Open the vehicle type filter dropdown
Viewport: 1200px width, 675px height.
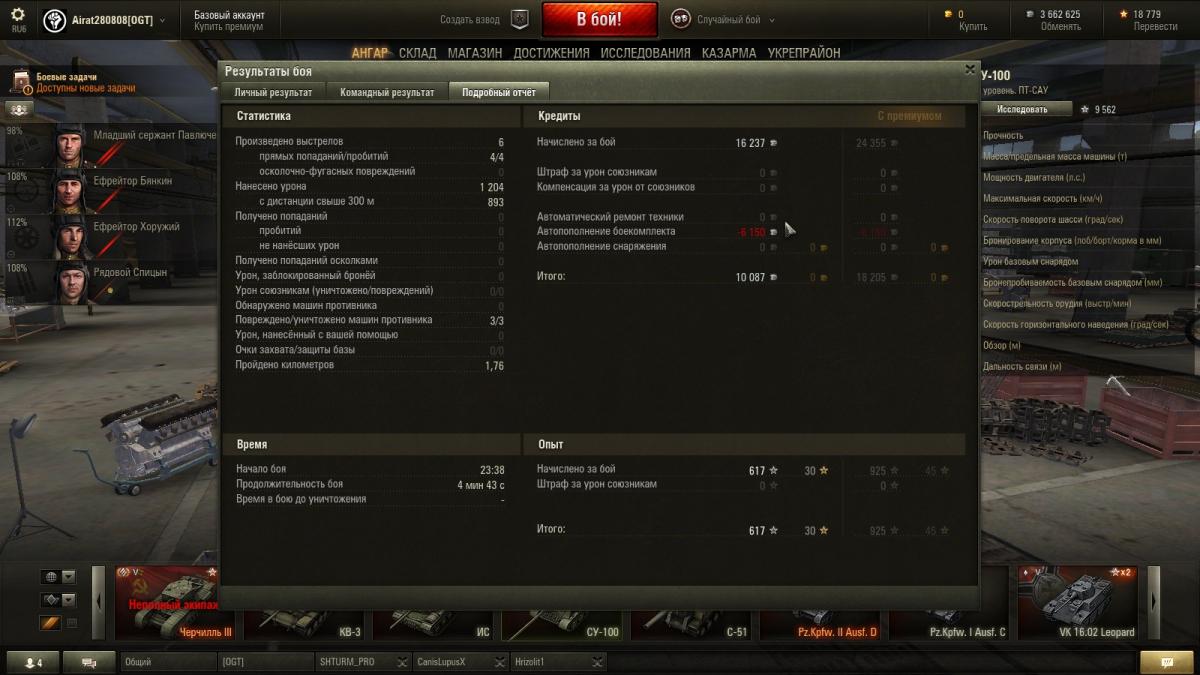[59, 600]
